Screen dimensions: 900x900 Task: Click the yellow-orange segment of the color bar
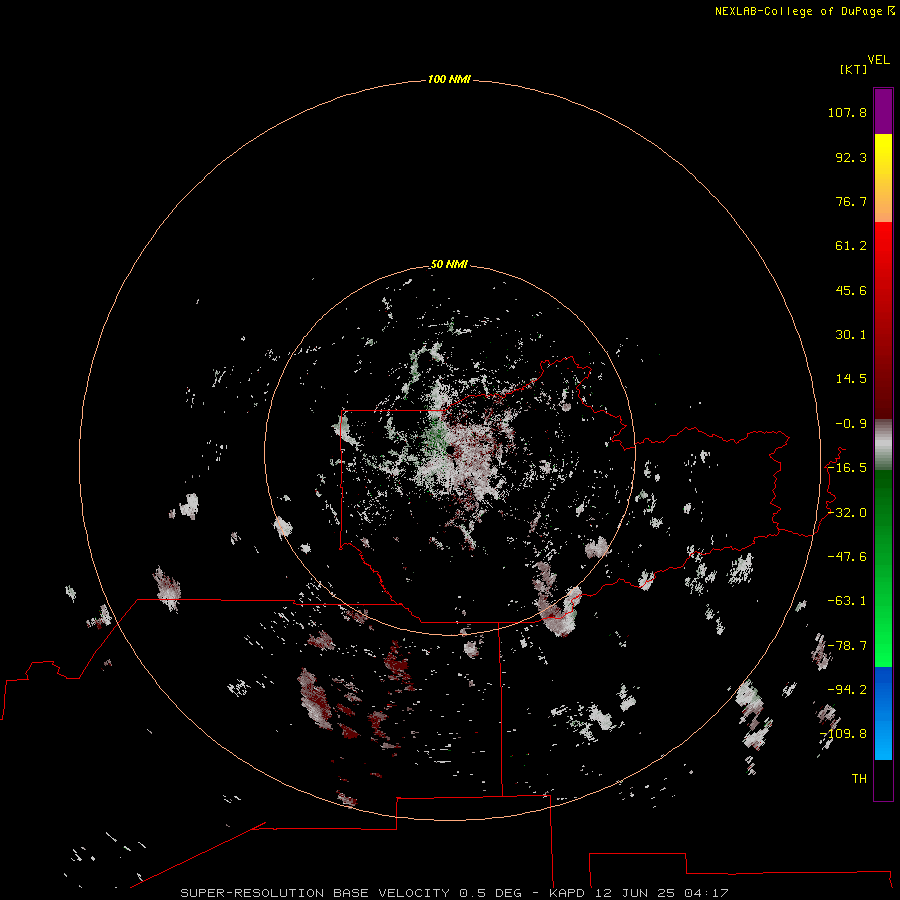point(883,178)
